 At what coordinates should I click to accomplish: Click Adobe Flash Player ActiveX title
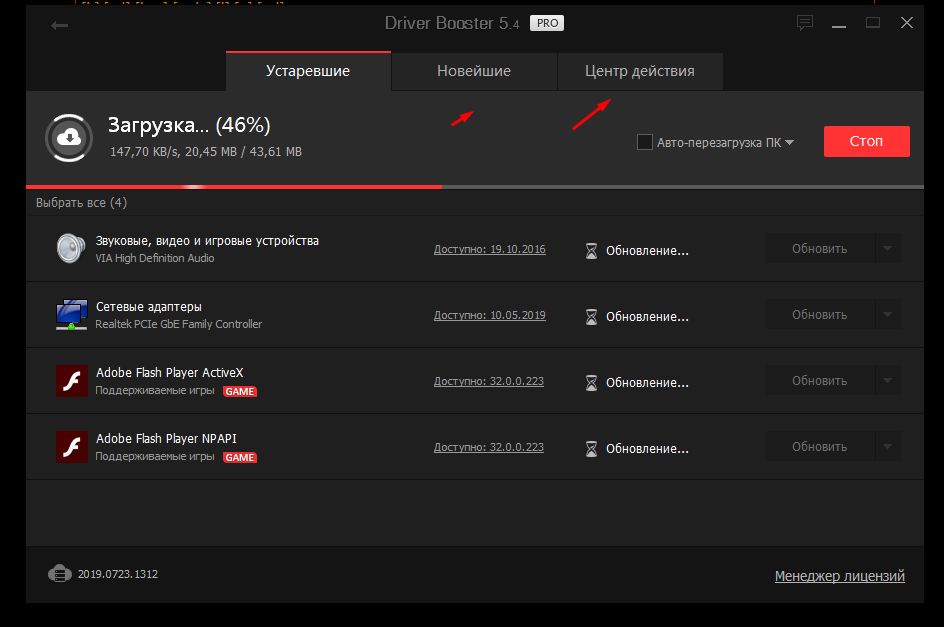click(x=170, y=373)
